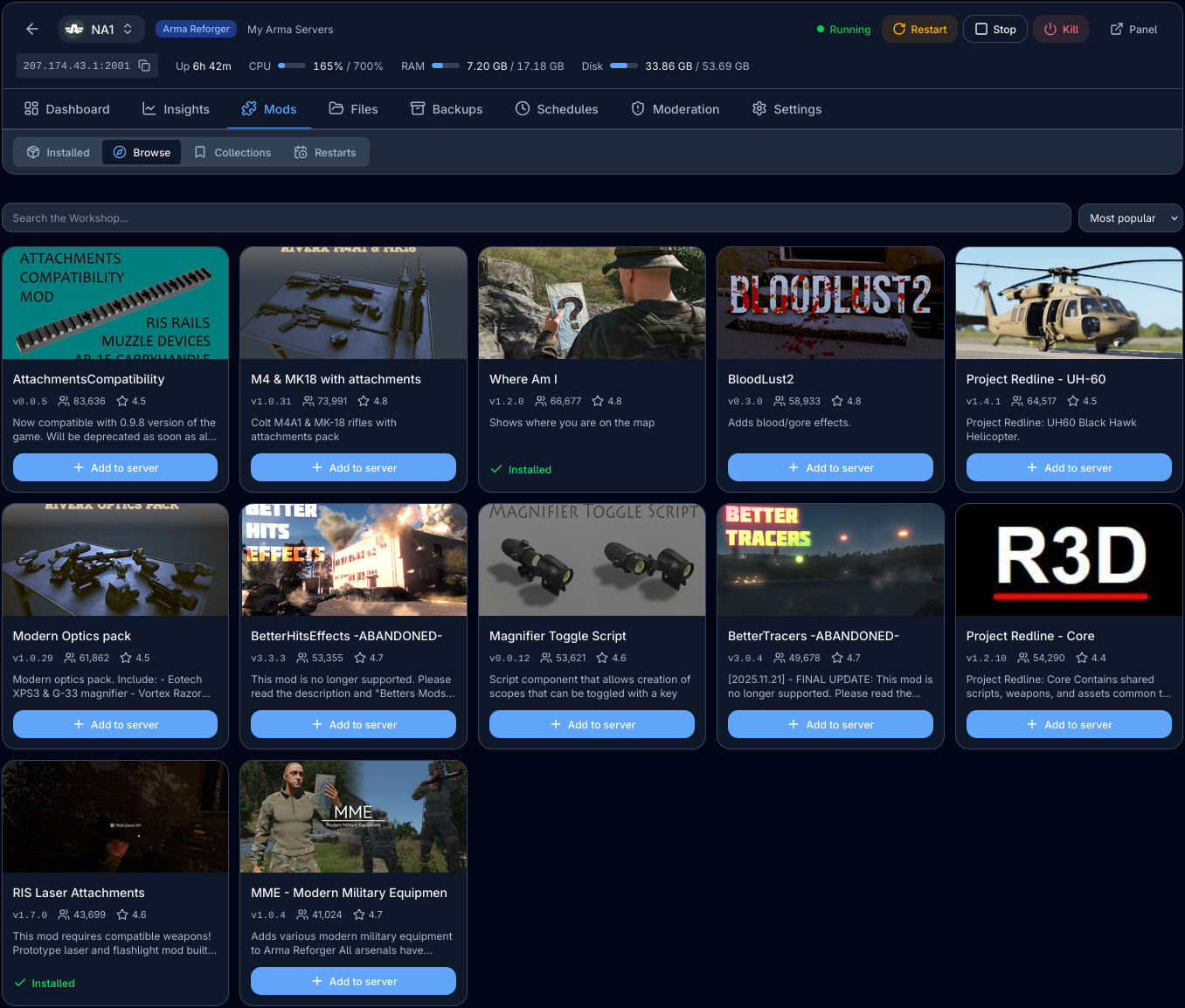The height and width of the screenshot is (1008, 1185).
Task: Open the UH-60 helicopter thumbnail
Action: [1069, 303]
